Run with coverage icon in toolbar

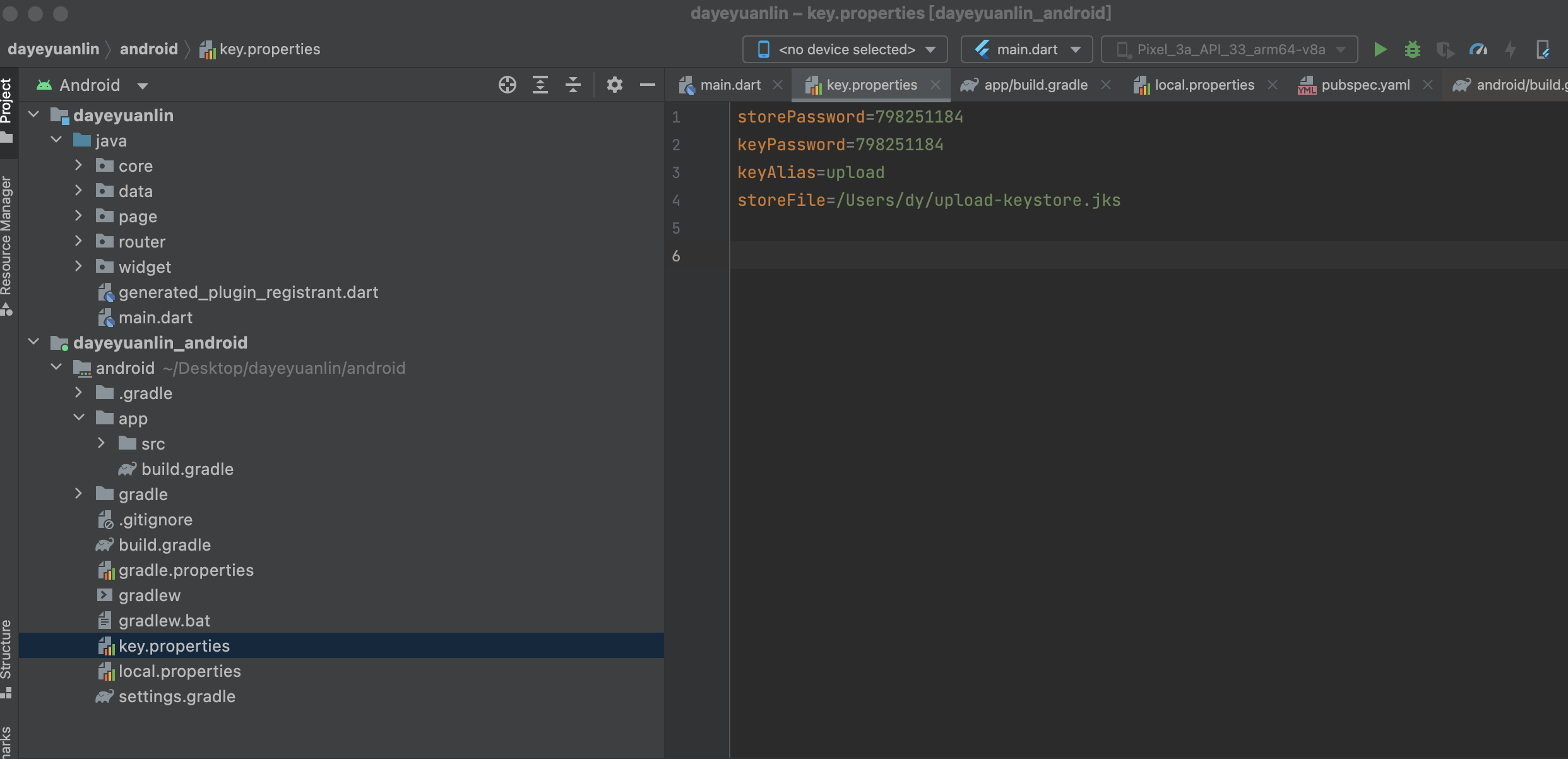click(x=1445, y=49)
